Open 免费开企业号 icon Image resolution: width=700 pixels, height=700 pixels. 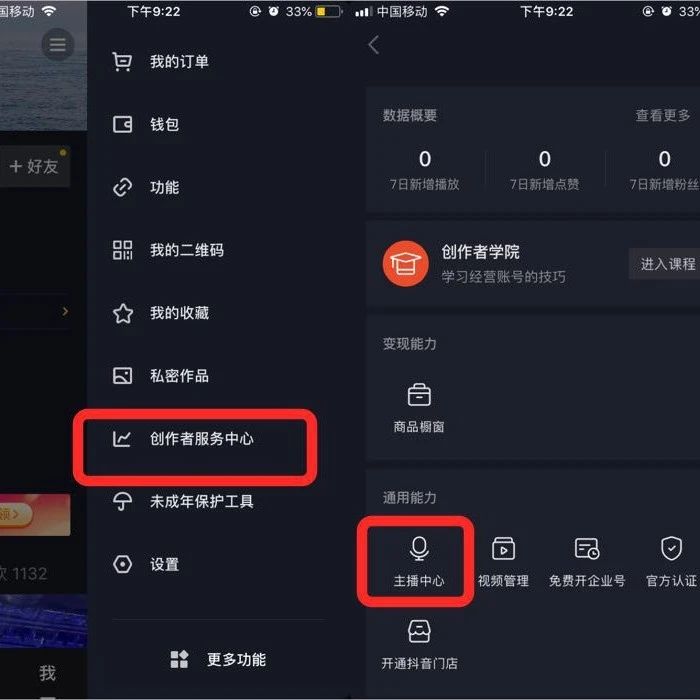pyautogui.click(x=587, y=549)
